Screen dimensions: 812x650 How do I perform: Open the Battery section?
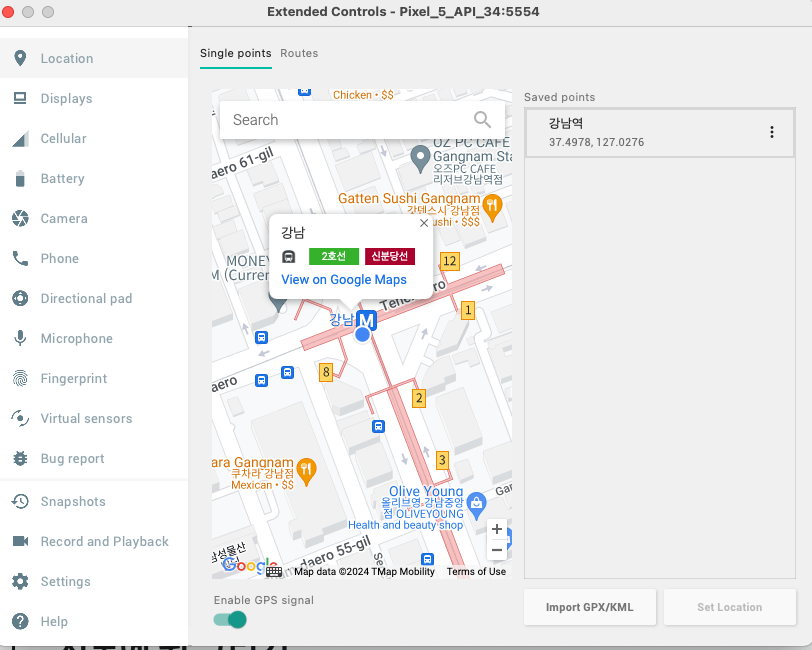(x=94, y=178)
